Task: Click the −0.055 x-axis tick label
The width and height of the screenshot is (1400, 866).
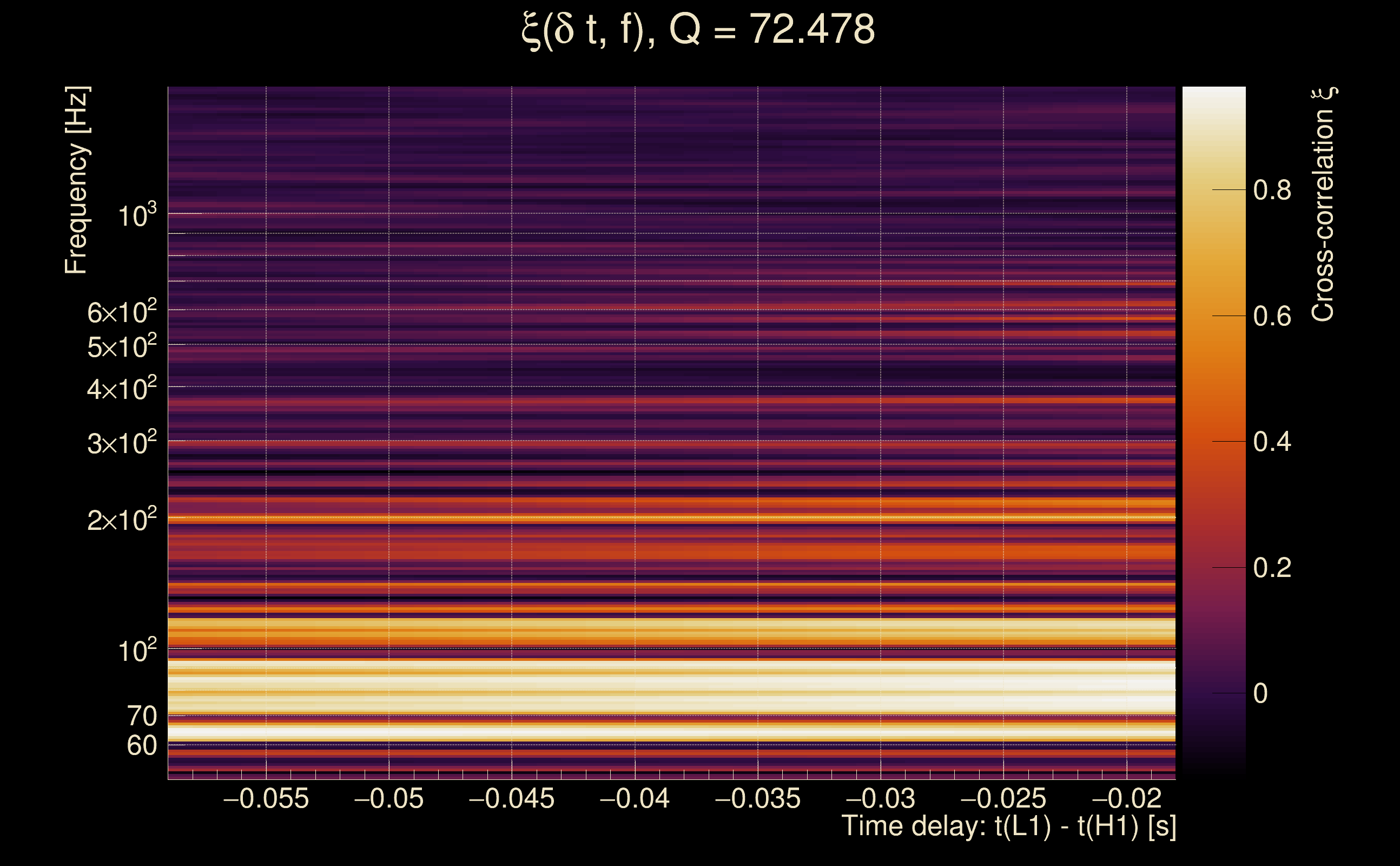Action: click(x=266, y=798)
